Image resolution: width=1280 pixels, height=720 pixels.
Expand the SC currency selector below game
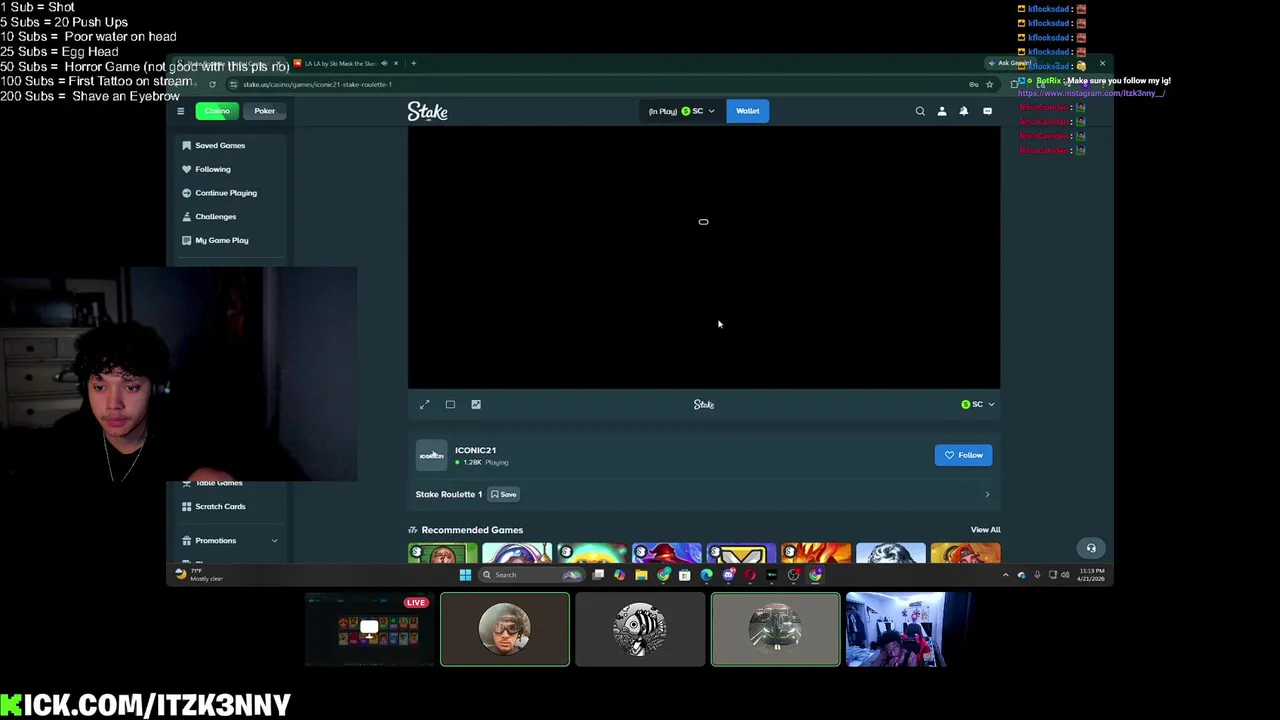click(977, 404)
